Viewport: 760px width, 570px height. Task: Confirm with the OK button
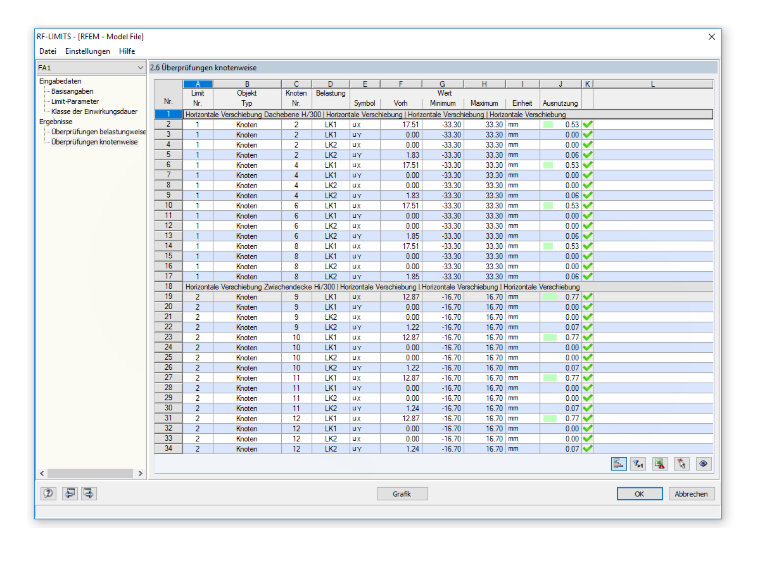click(x=639, y=494)
